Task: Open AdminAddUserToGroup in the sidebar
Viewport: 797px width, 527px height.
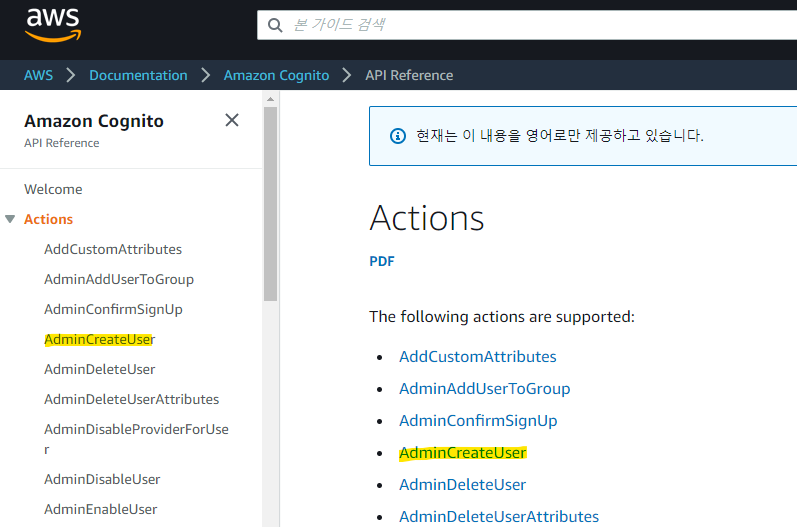Action: coord(119,279)
